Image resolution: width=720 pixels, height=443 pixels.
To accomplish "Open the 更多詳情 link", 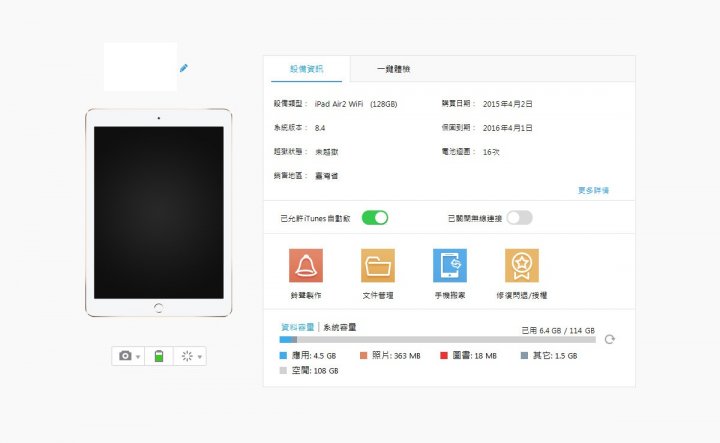I will pyautogui.click(x=593, y=190).
